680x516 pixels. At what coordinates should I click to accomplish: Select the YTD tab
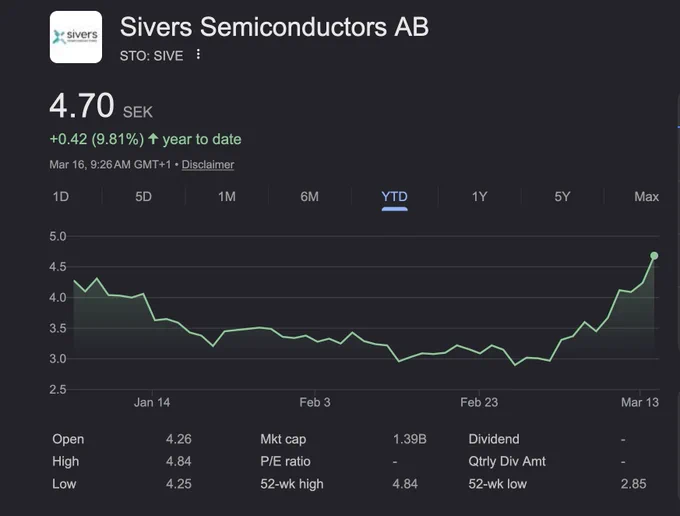click(x=394, y=197)
